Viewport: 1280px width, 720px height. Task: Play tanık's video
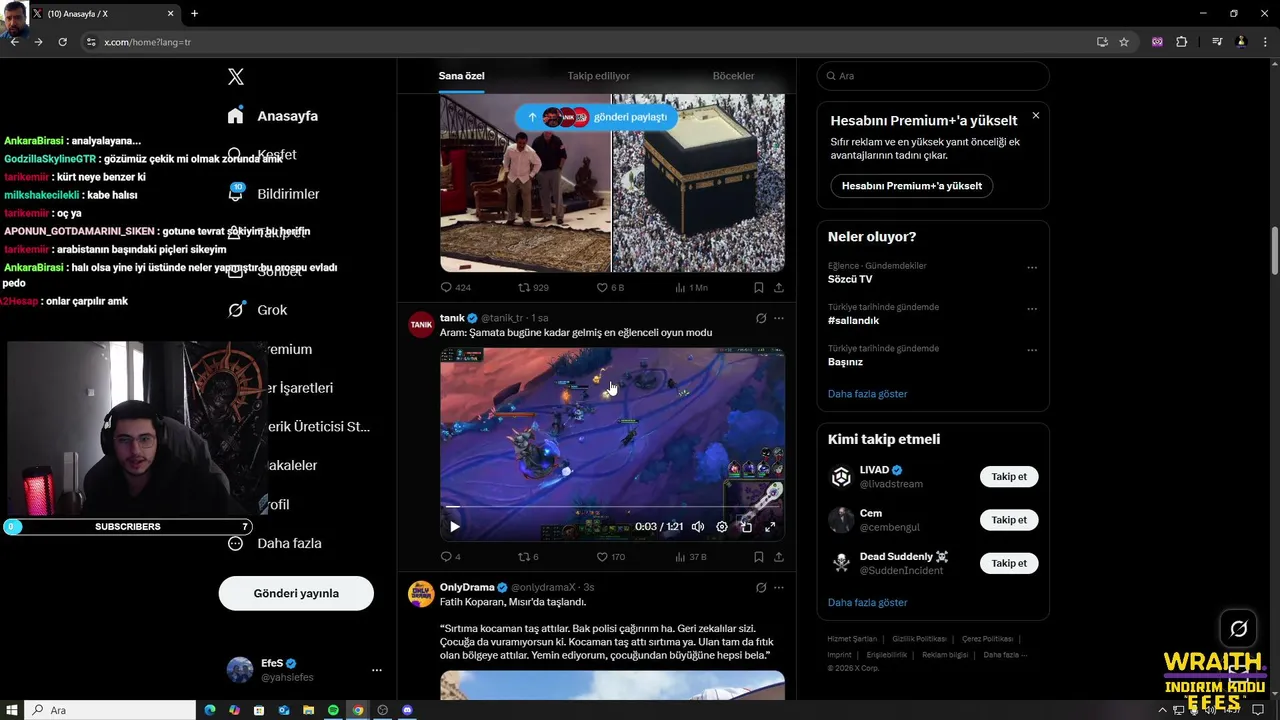(454, 527)
